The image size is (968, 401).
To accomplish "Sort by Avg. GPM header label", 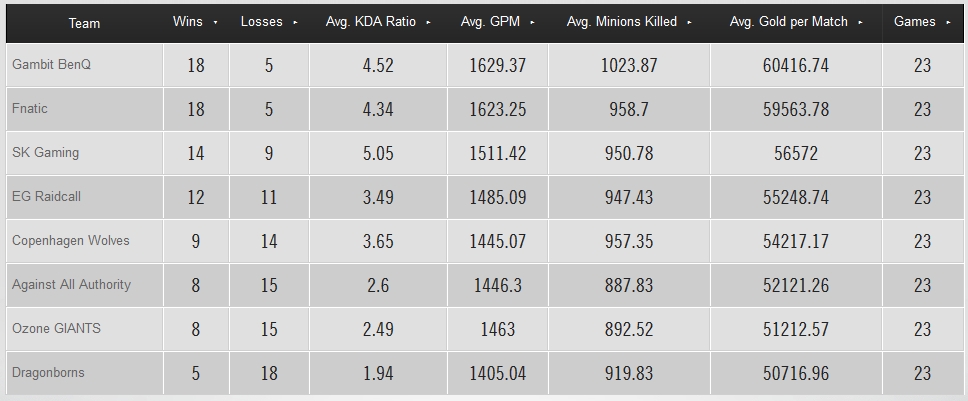I will (490, 22).
